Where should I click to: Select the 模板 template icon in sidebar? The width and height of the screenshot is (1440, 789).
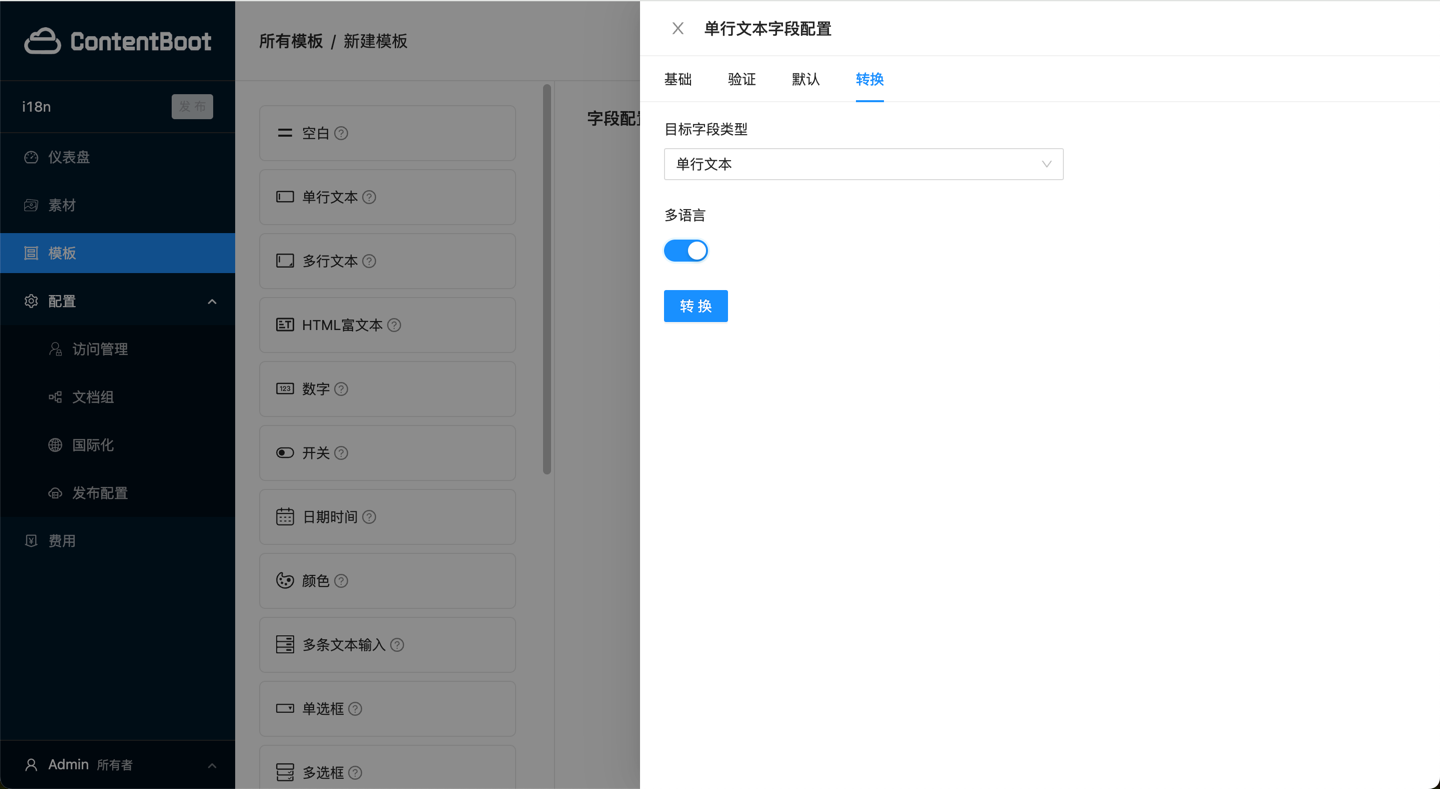click(31, 253)
